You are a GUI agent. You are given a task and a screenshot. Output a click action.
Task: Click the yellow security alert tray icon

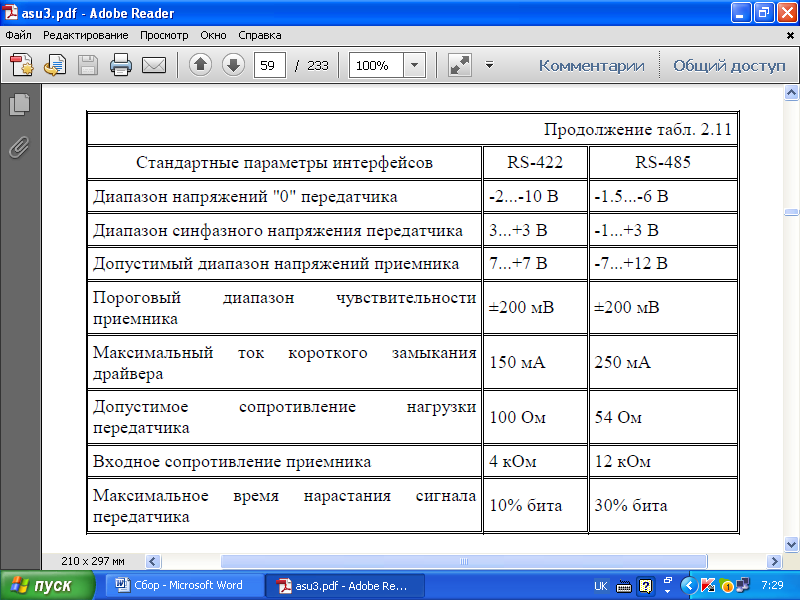tap(727, 586)
